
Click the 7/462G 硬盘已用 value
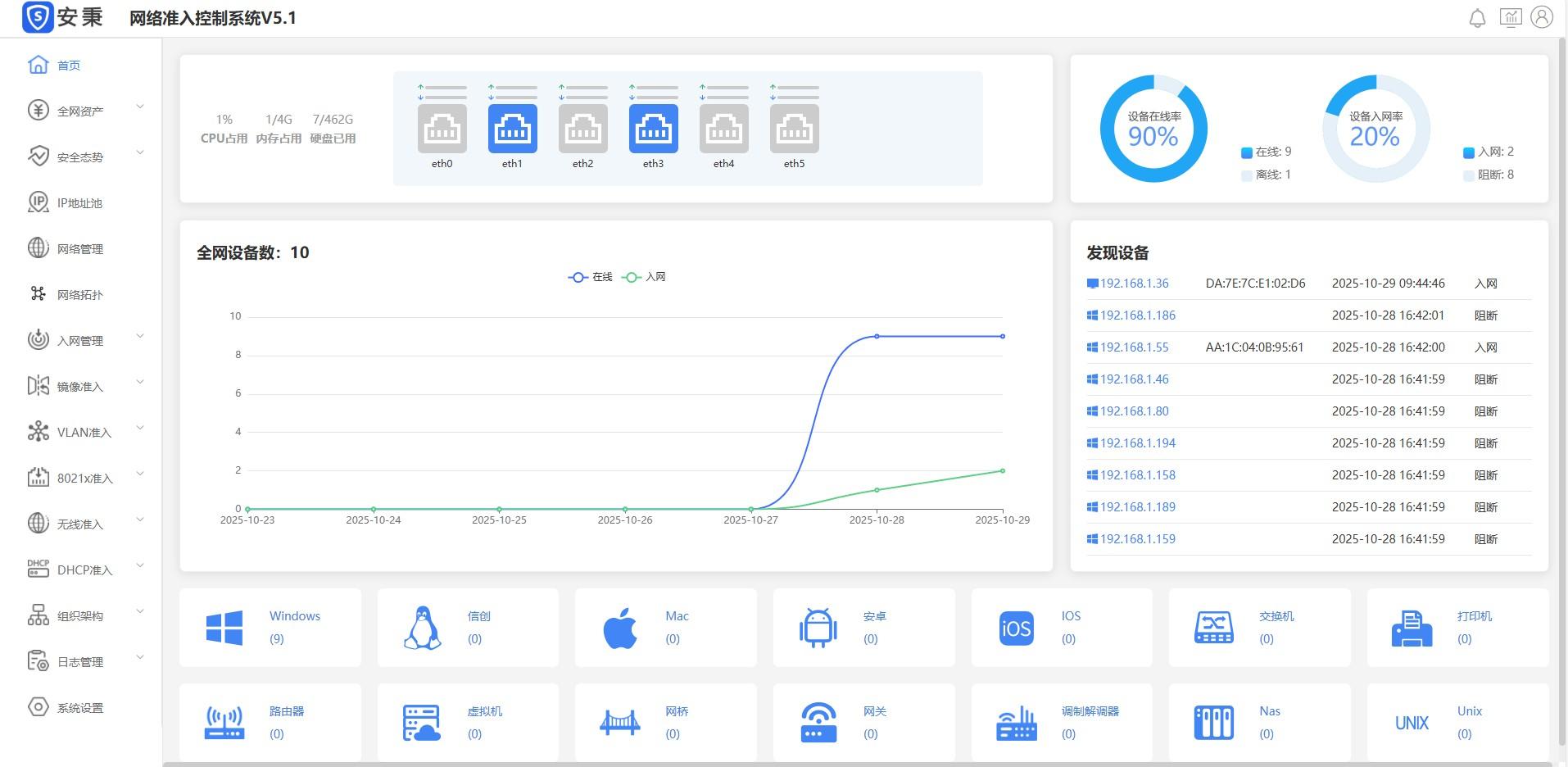tap(333, 120)
